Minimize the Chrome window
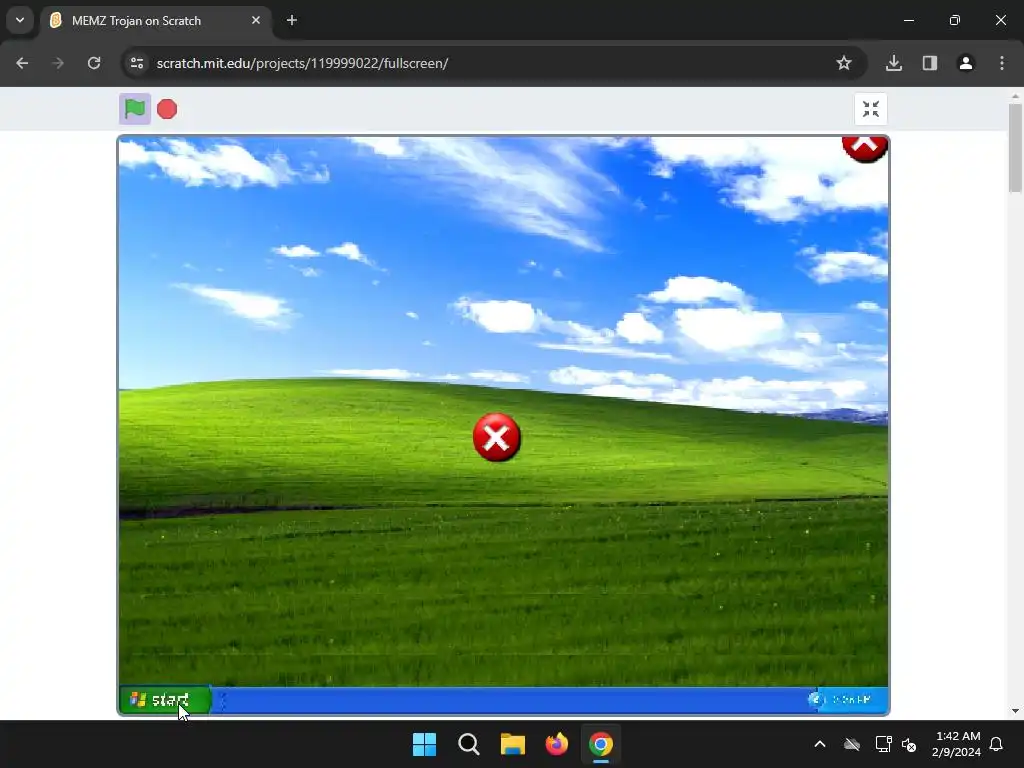The width and height of the screenshot is (1024, 768). point(909,20)
